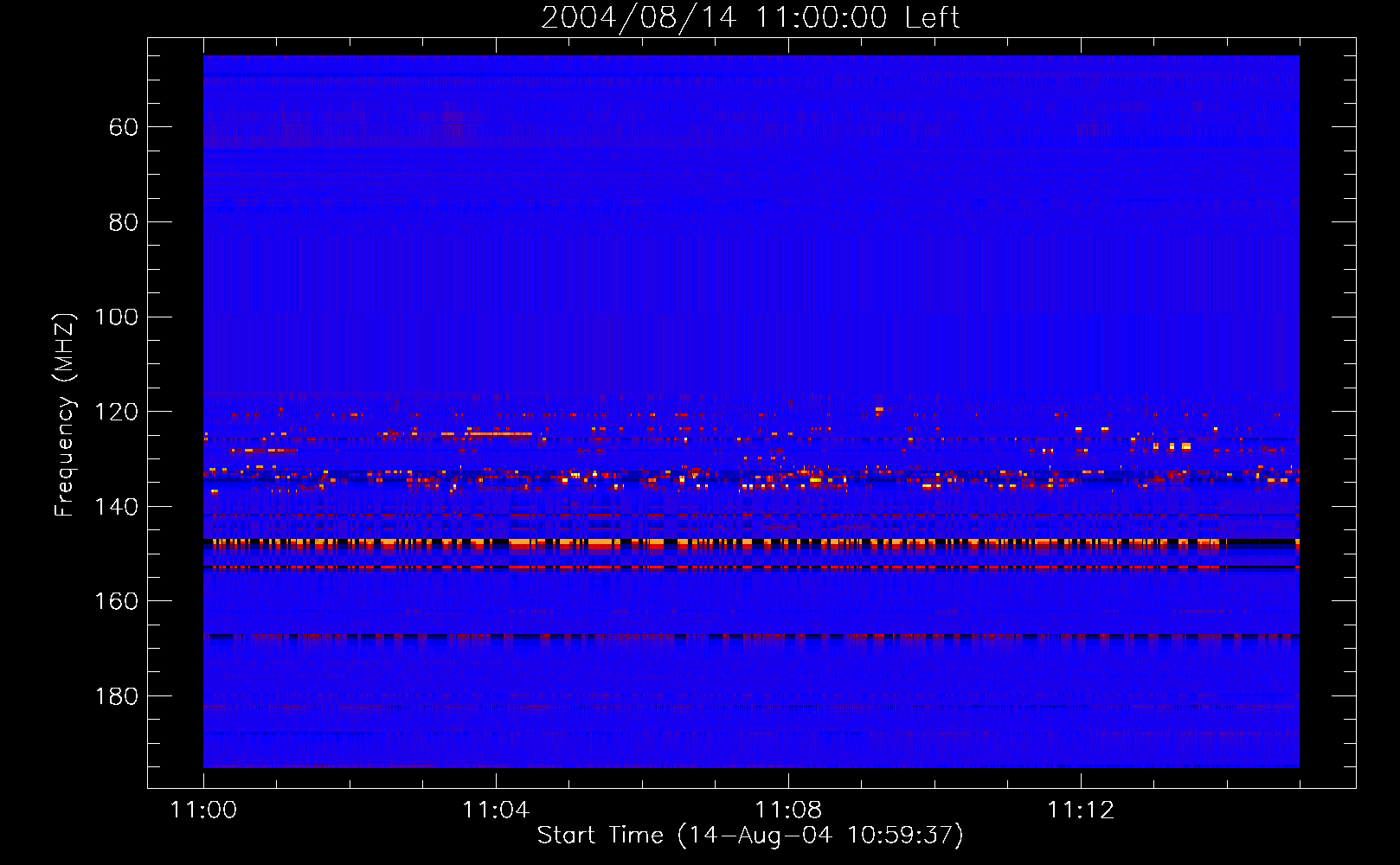Click the 60 MHz frequency tick label
The height and width of the screenshot is (865, 1400).
click(x=124, y=127)
